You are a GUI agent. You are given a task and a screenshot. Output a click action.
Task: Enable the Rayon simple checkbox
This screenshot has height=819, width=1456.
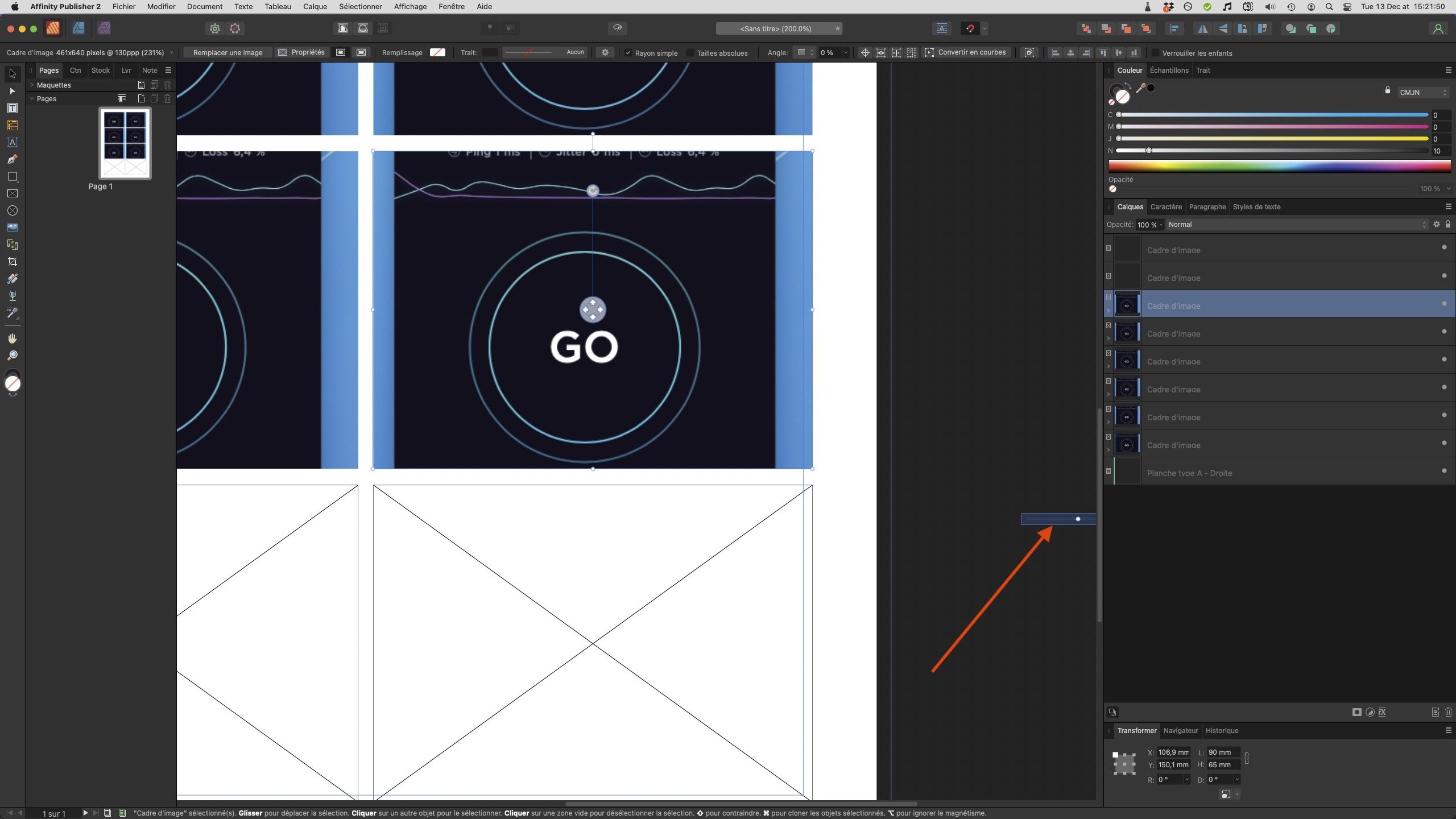628,52
